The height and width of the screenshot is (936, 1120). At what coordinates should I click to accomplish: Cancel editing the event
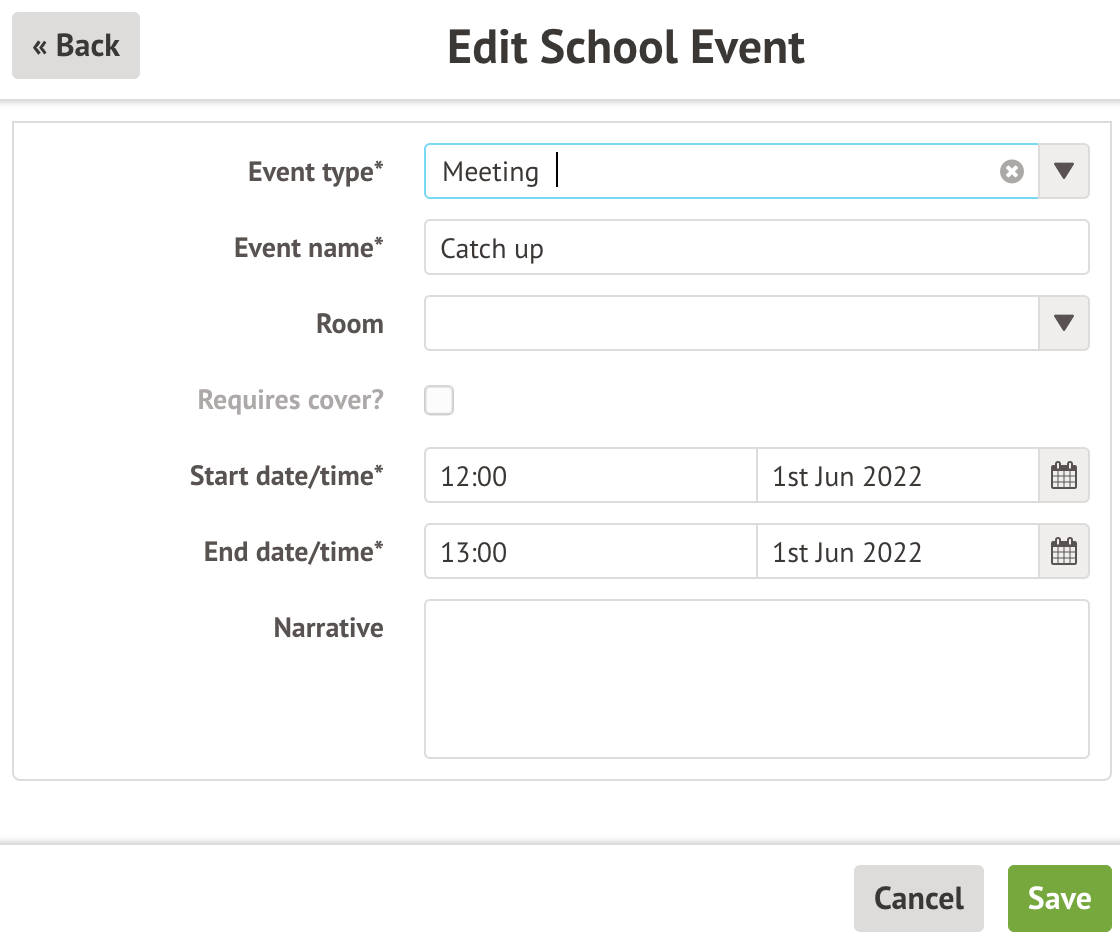tap(918, 898)
